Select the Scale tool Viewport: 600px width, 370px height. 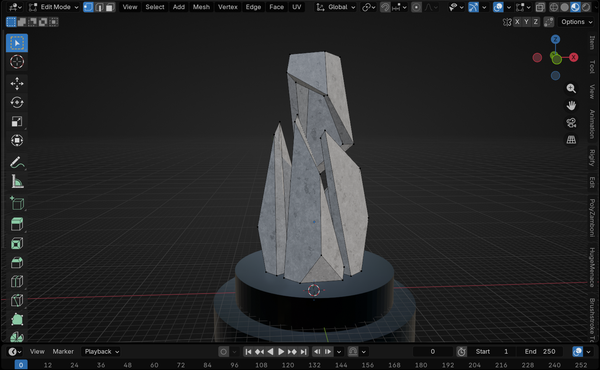(17, 121)
